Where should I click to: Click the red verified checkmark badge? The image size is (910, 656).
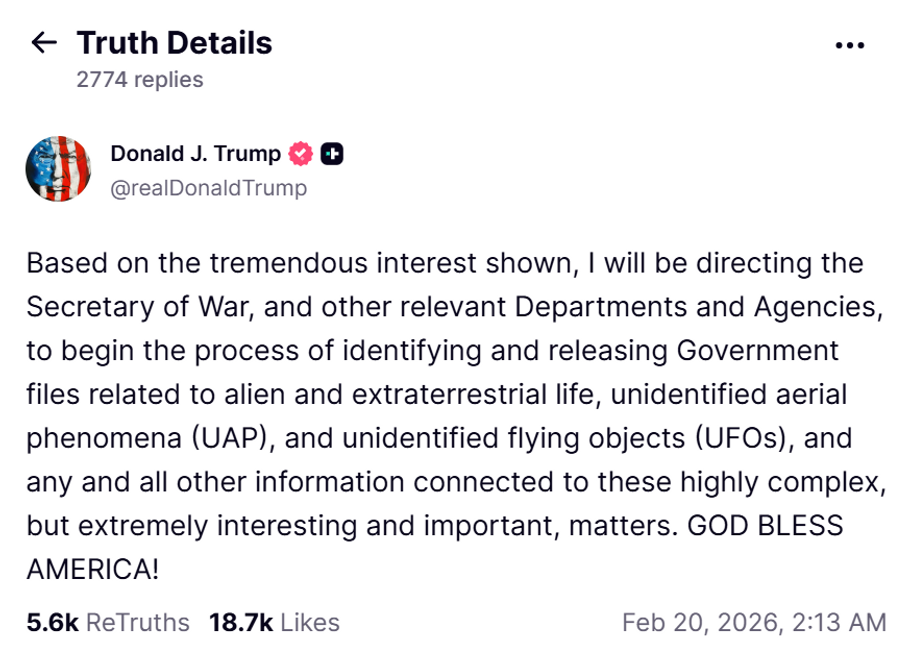point(301,154)
